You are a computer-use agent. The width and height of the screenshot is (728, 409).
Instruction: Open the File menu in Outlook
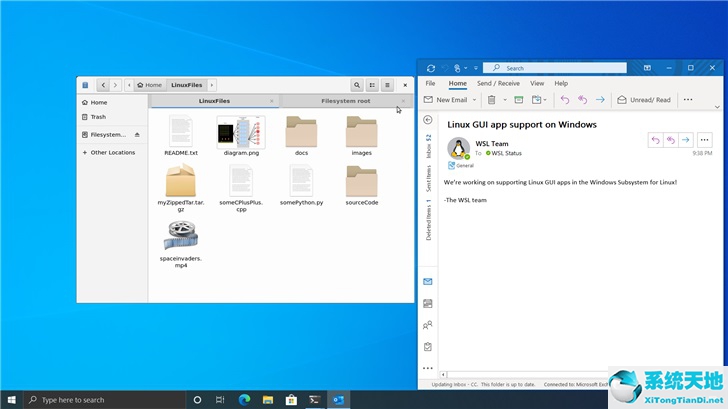point(430,83)
